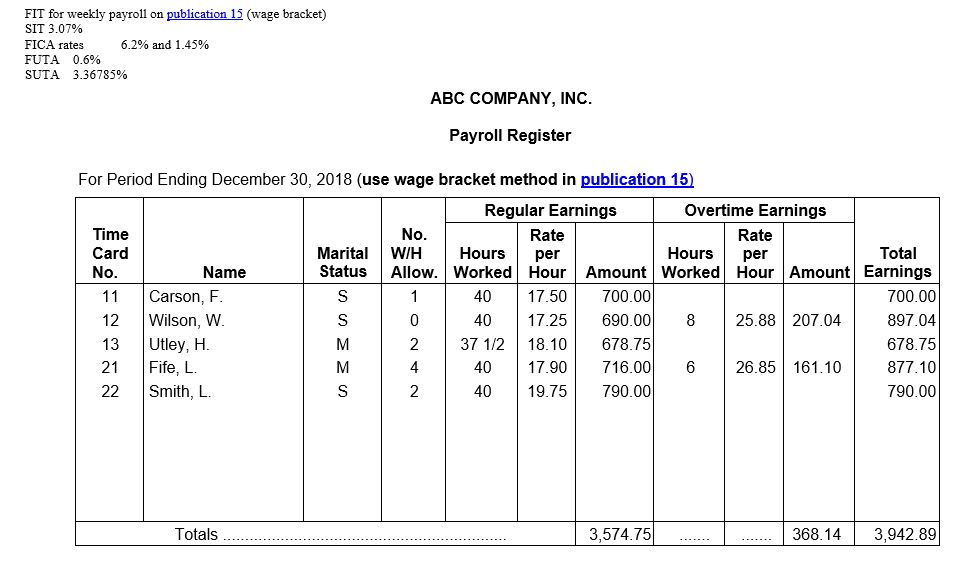Click the Marital Status column header
The width and height of the screenshot is (977, 564).
343,262
